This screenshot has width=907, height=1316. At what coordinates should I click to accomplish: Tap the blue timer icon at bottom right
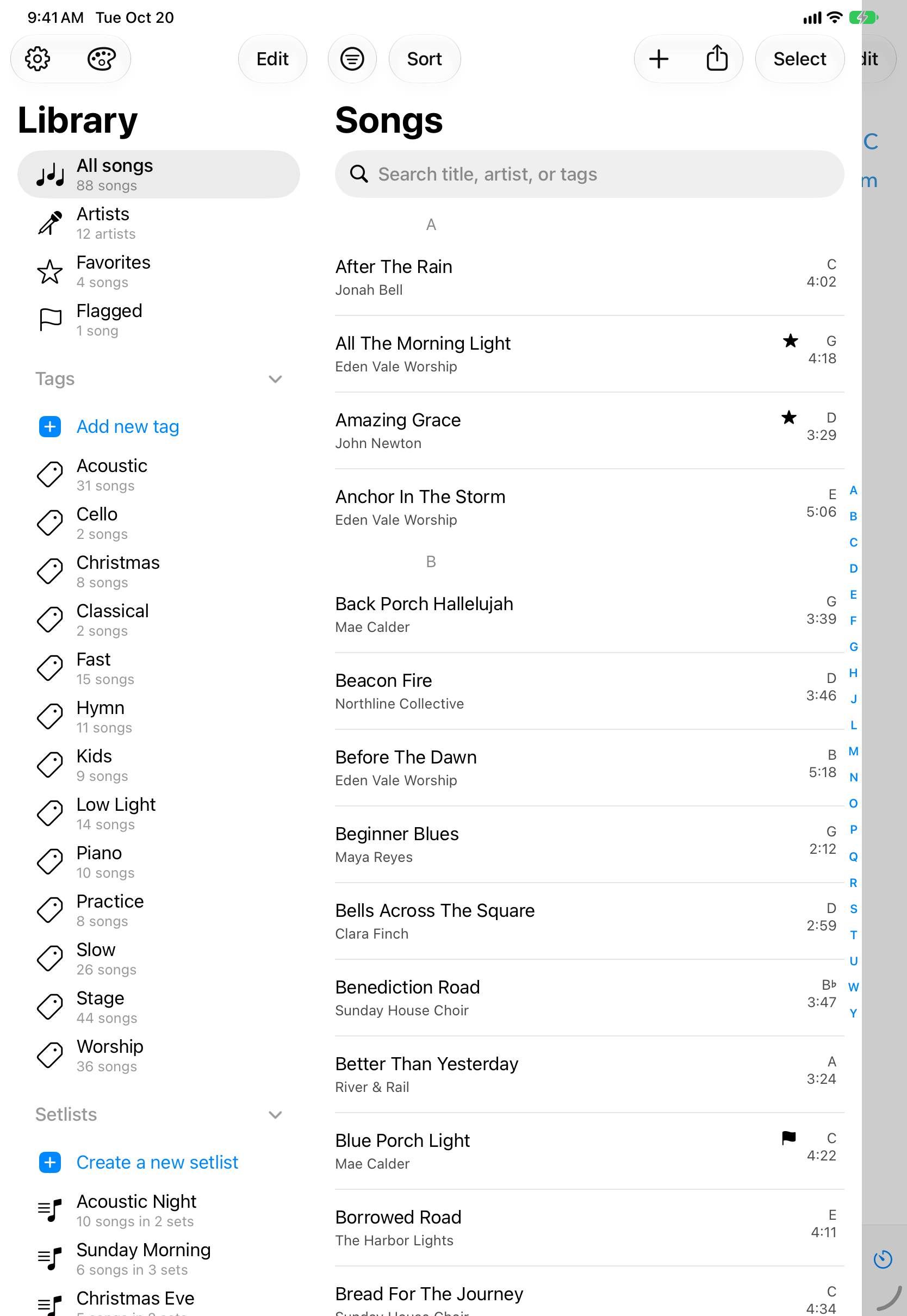[883, 1259]
